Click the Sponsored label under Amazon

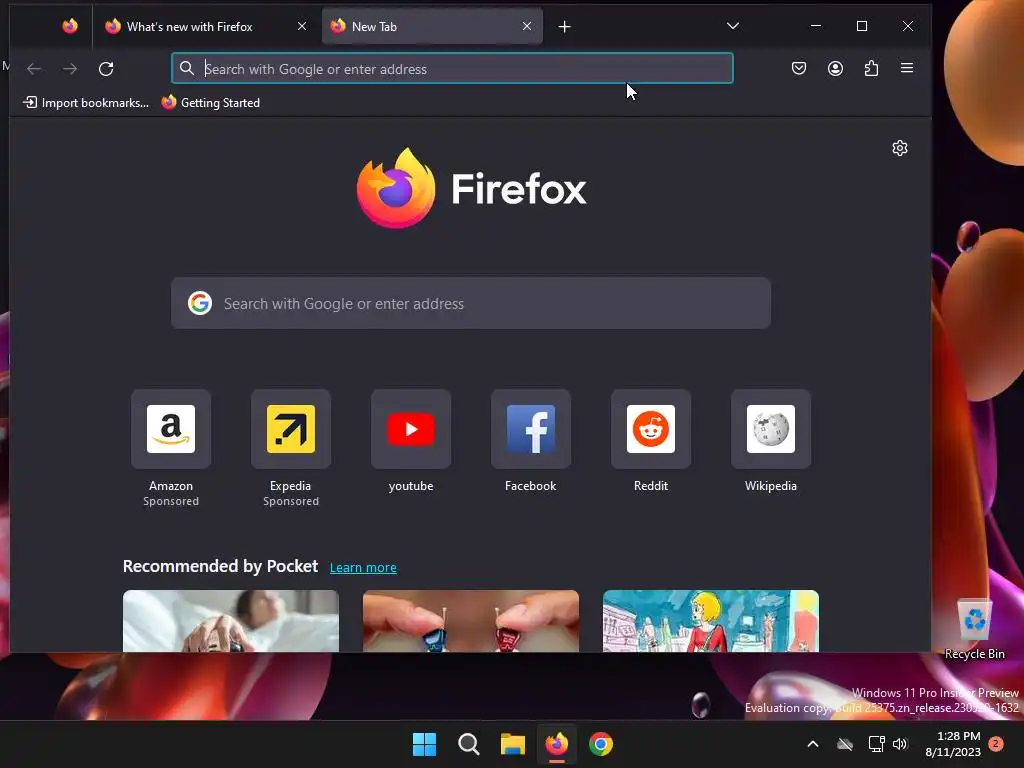click(x=171, y=502)
